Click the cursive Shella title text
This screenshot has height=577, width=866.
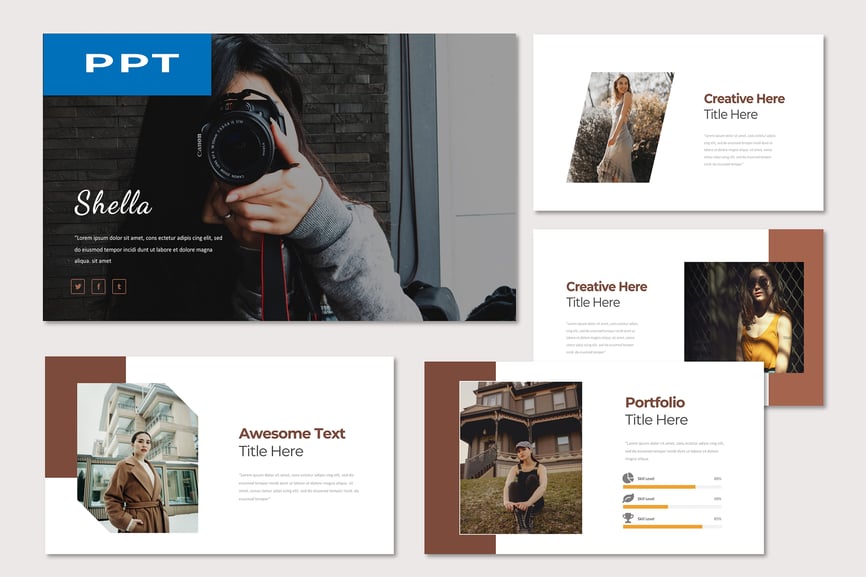coord(111,203)
